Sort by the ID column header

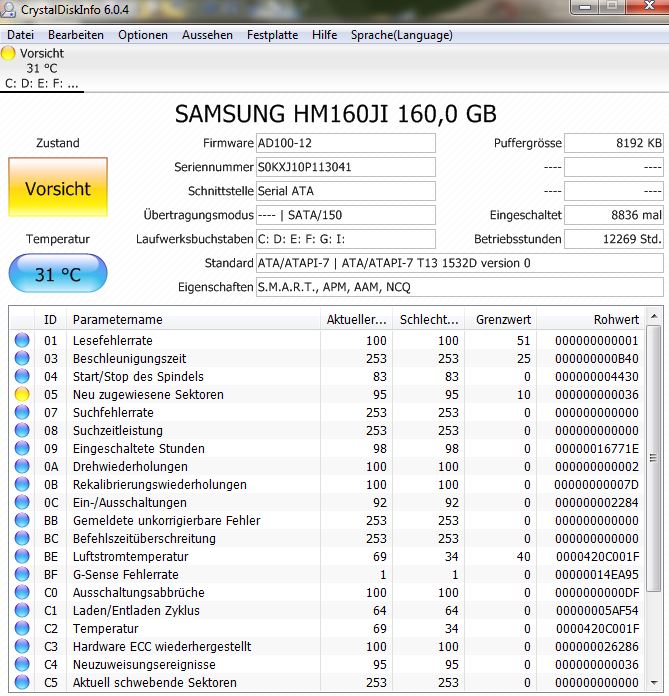click(50, 320)
